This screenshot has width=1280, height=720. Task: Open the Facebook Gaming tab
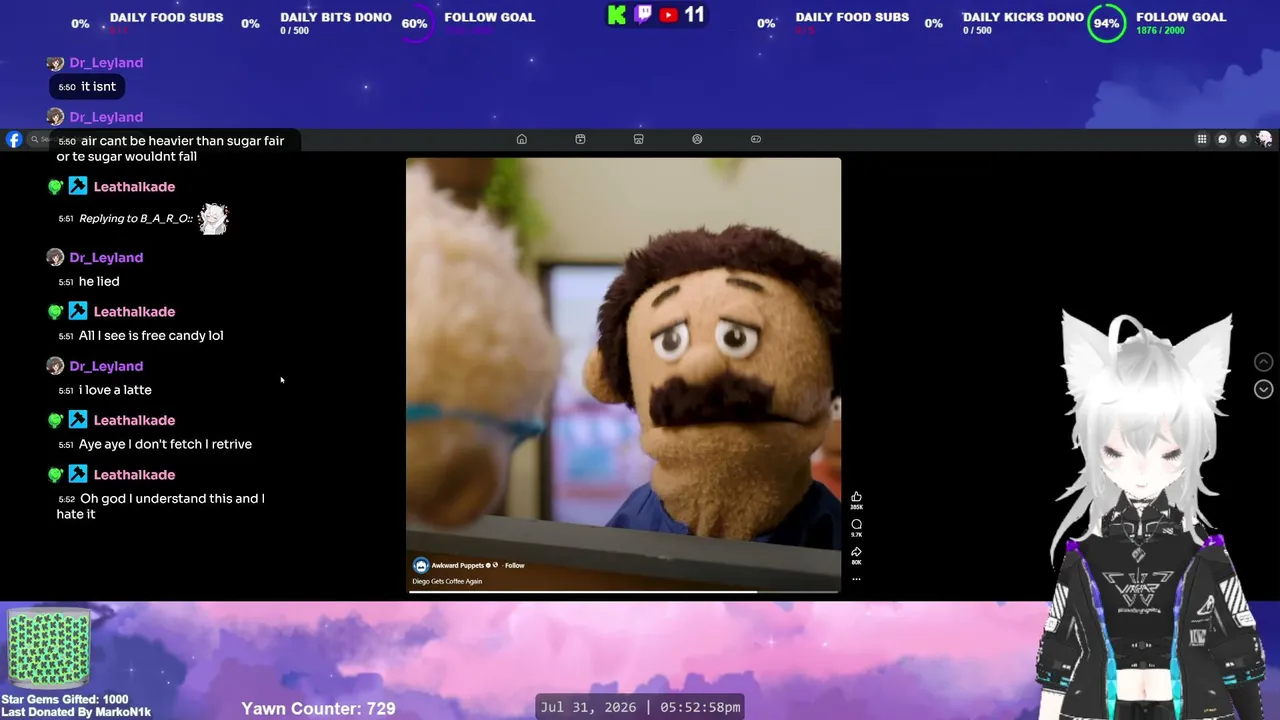click(756, 139)
